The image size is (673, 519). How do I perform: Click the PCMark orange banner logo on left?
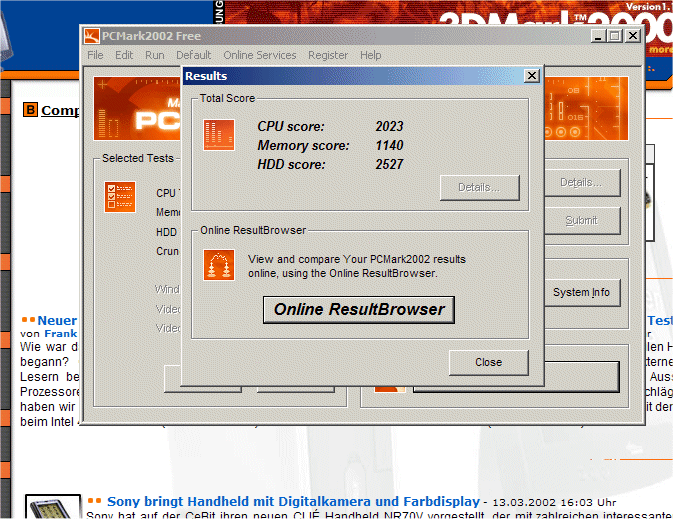(137, 109)
